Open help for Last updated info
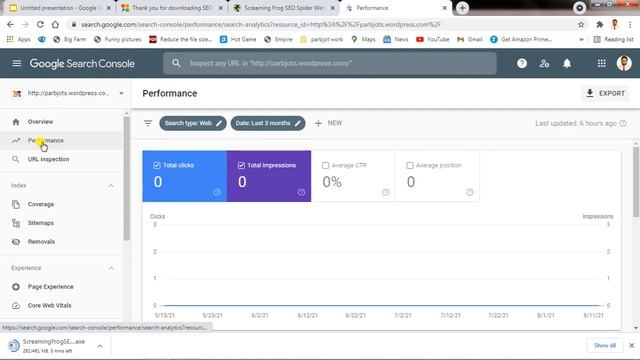This screenshot has height=360, width=640. (623, 123)
